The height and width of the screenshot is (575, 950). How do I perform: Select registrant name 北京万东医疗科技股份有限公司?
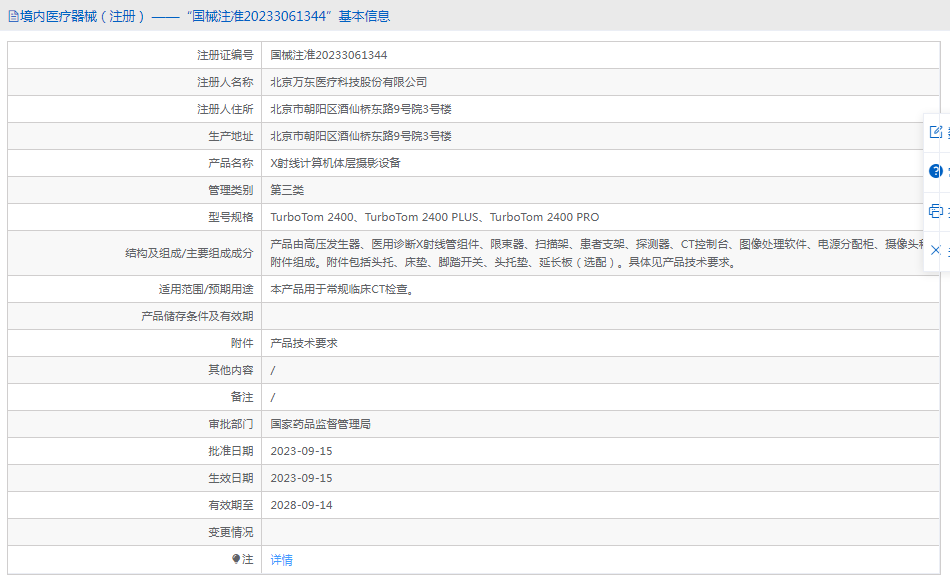coord(348,82)
